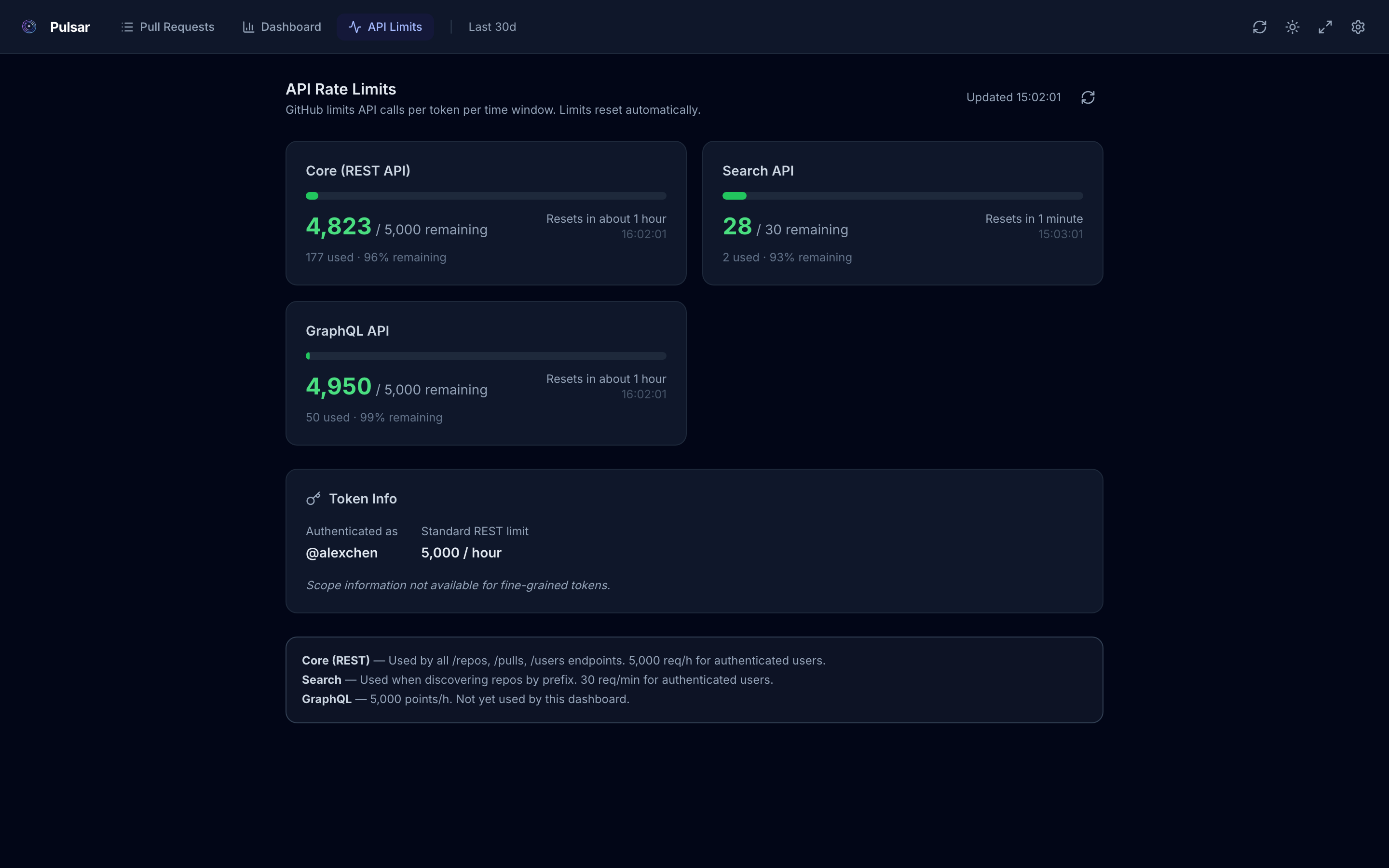Open the Last 30d time range selector
Viewport: 1389px width, 868px height.
[x=492, y=27]
